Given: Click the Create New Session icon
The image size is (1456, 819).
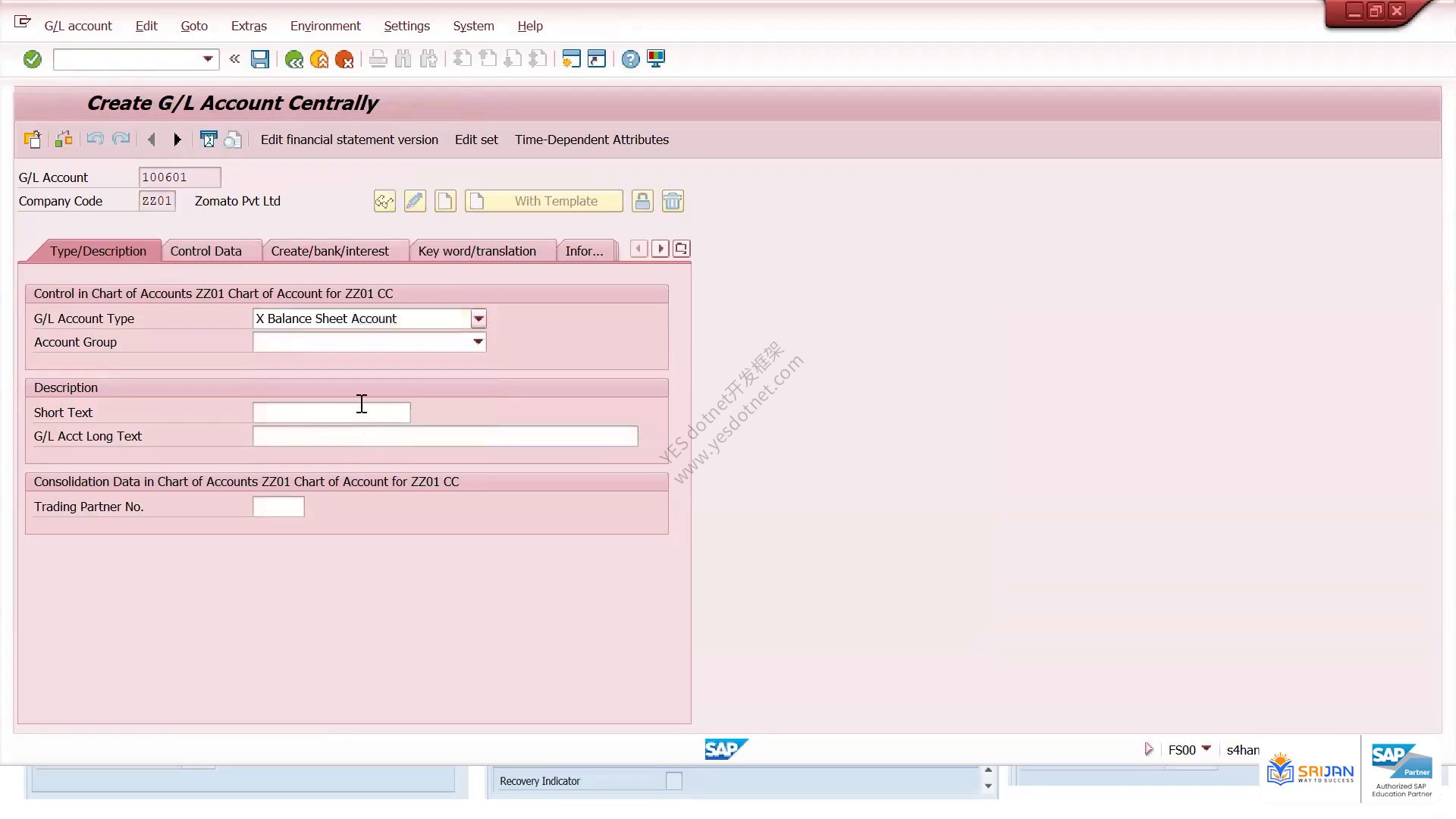Looking at the screenshot, I should (571, 59).
